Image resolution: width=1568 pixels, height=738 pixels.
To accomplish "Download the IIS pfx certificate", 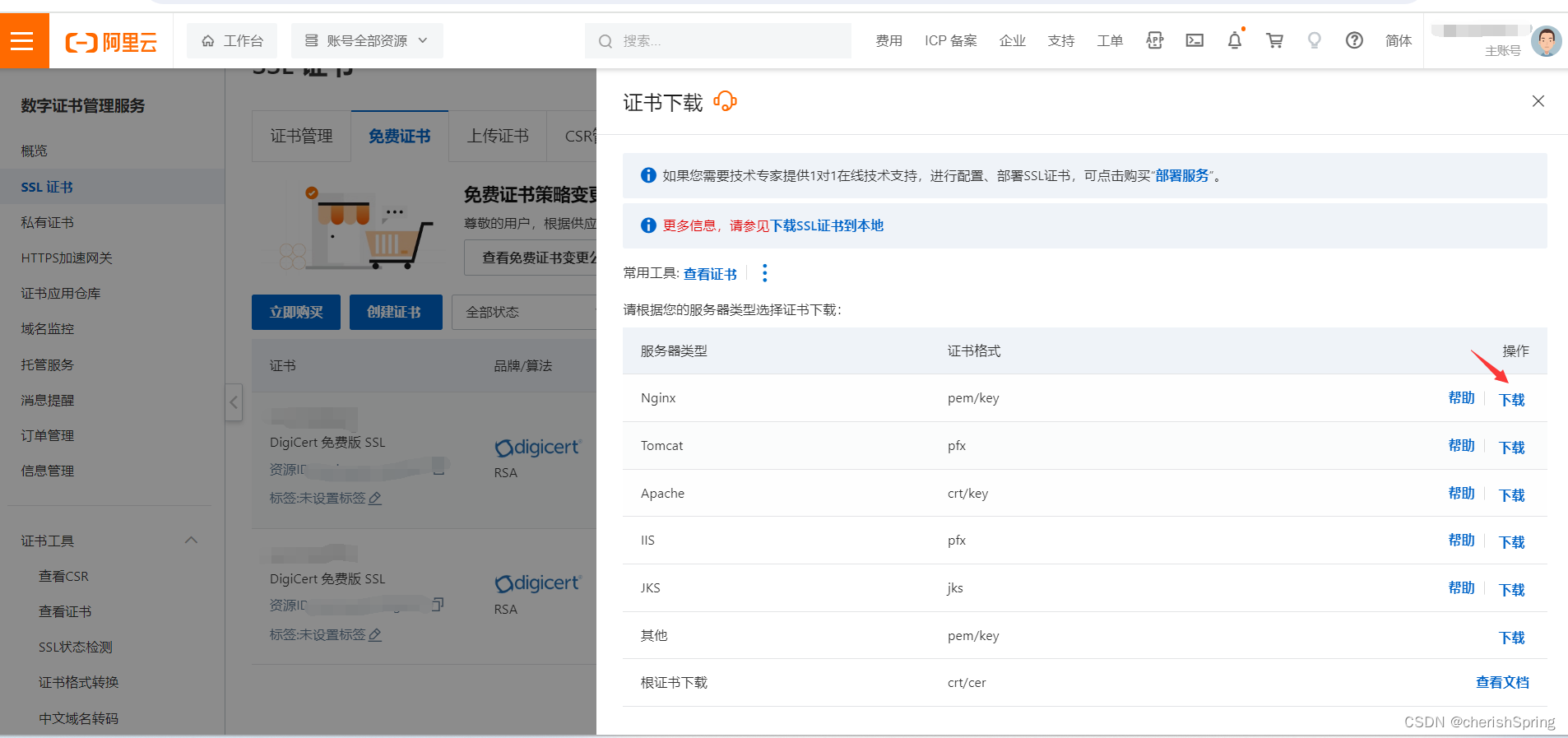I will (x=1511, y=542).
